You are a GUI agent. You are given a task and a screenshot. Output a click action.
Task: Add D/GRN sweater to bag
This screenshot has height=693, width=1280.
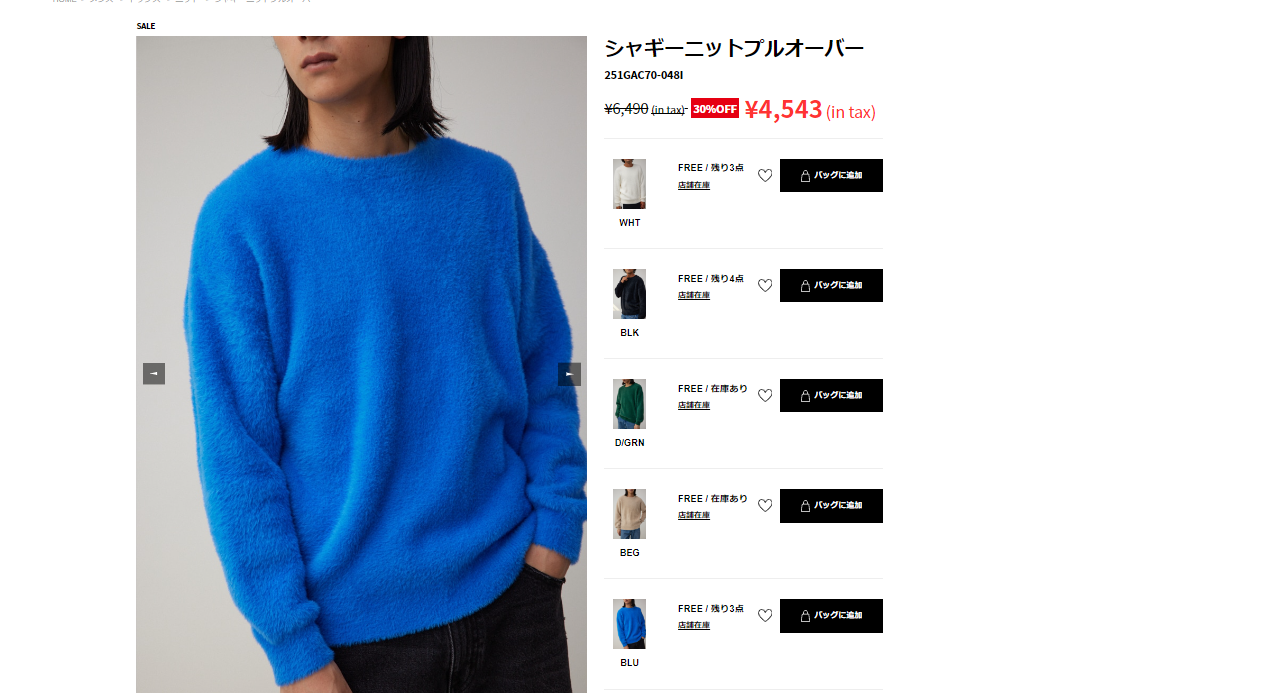pos(831,396)
